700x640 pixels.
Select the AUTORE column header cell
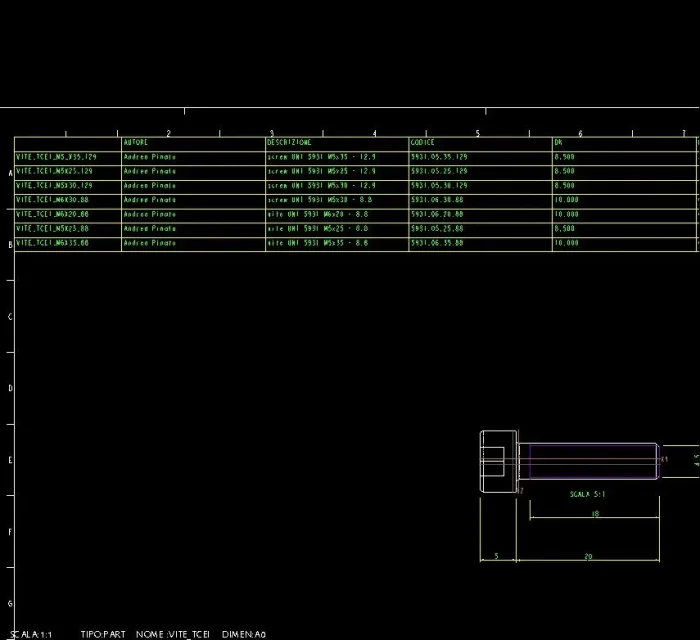point(193,144)
